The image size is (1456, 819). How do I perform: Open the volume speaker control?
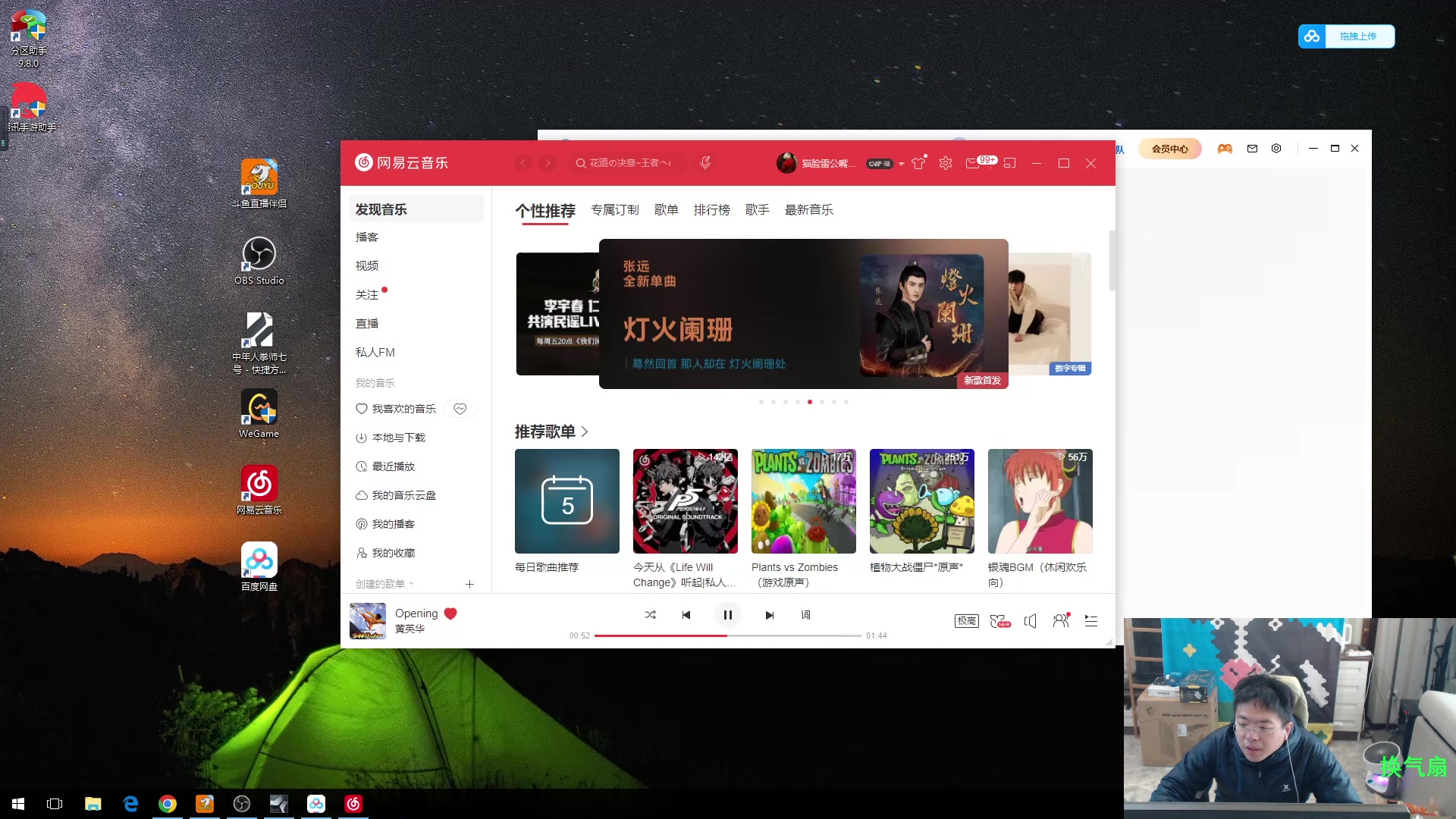[x=1030, y=621]
